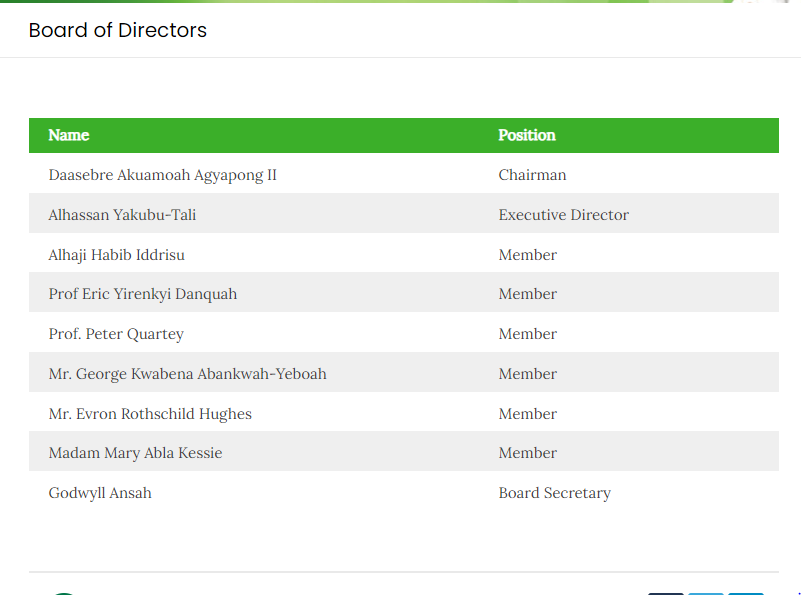Select Godwyll Ansah in the table
Image resolution: width=801 pixels, height=595 pixels.
pyautogui.click(x=100, y=493)
